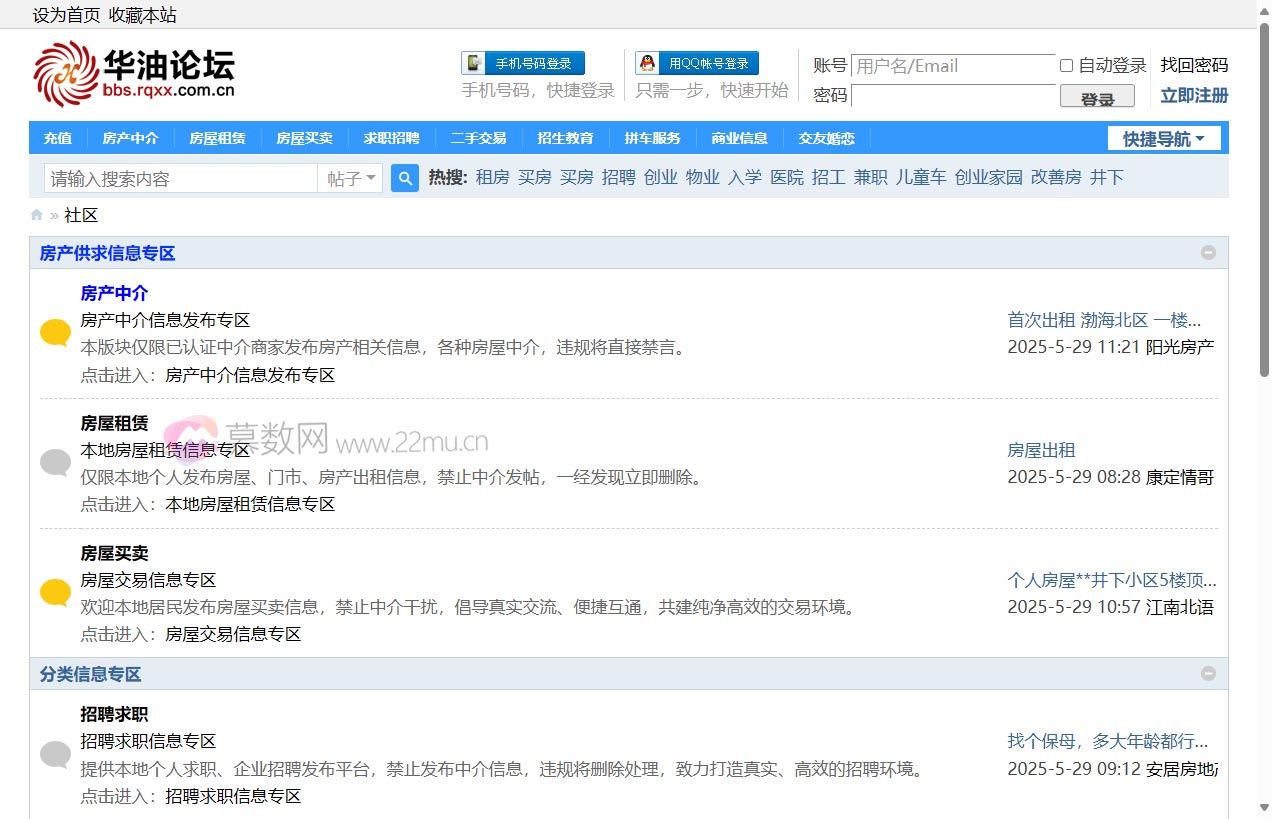This screenshot has height=819, width=1272.
Task: Open the 立即注册 registration link
Action: coord(1194,96)
